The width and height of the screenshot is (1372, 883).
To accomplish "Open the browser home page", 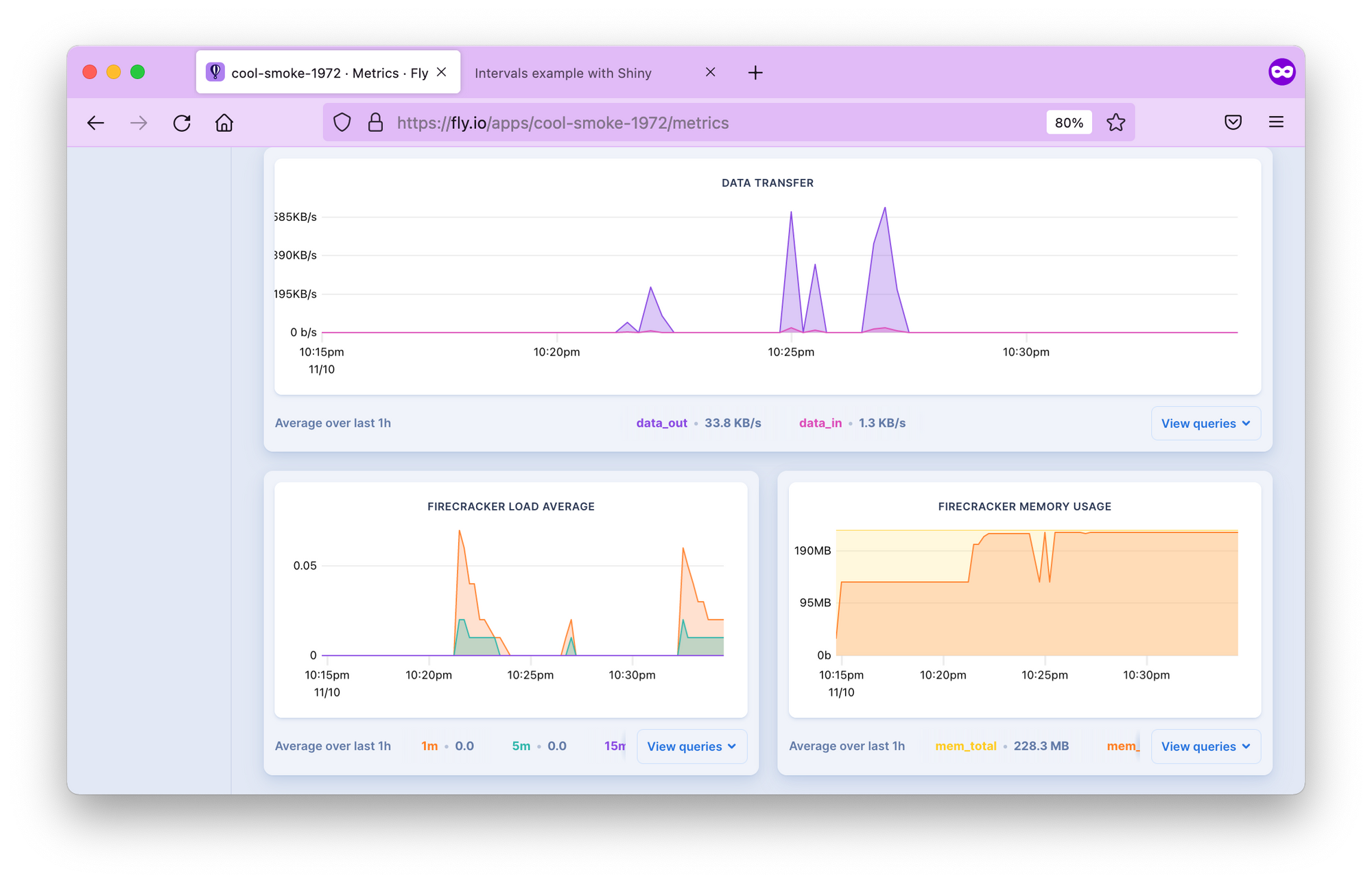I will [224, 122].
